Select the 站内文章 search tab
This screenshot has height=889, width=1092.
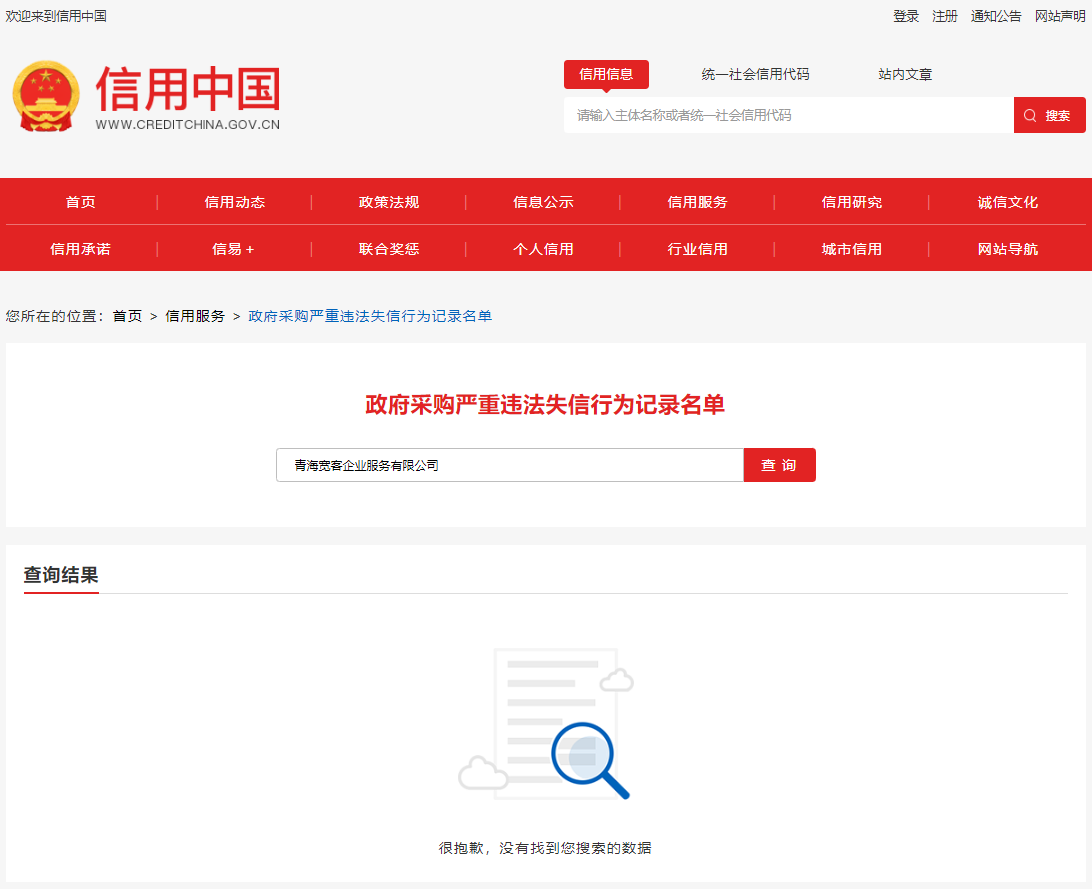[905, 74]
